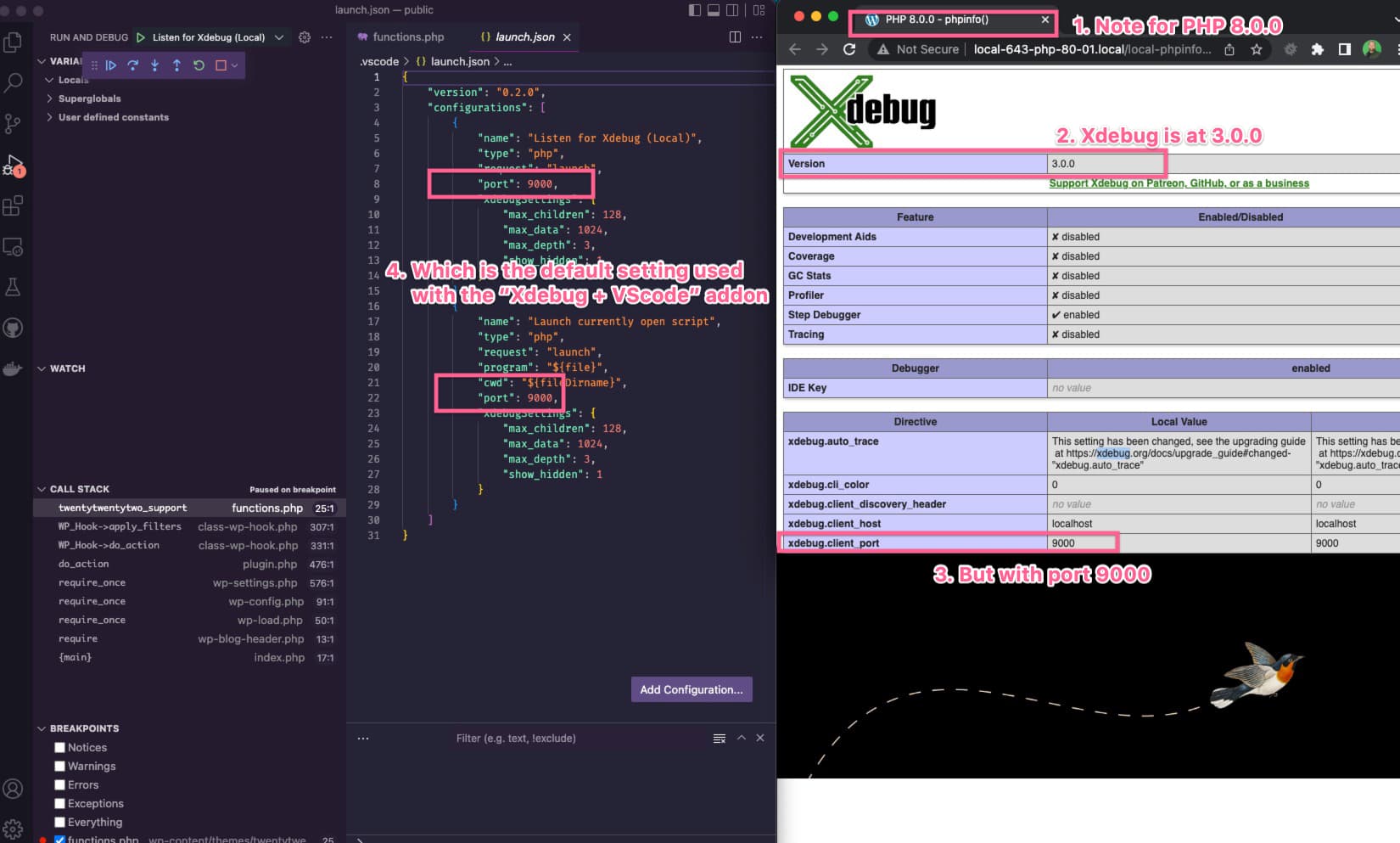Toggle the Everything breakpoint checkbox
Screen dimensions: 1400x843
(59, 823)
